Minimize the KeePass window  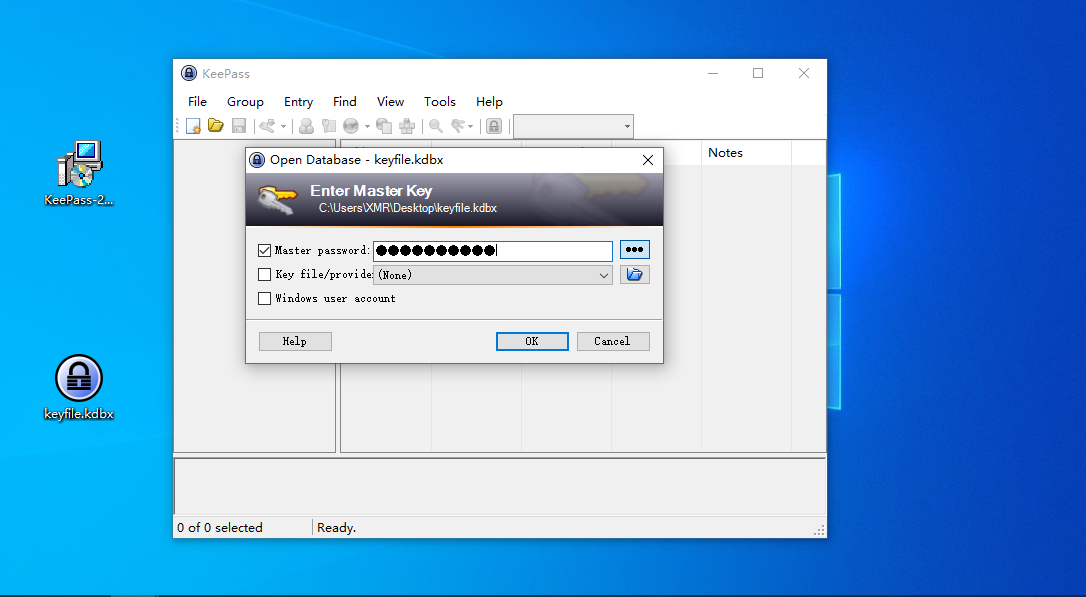[x=713, y=73]
